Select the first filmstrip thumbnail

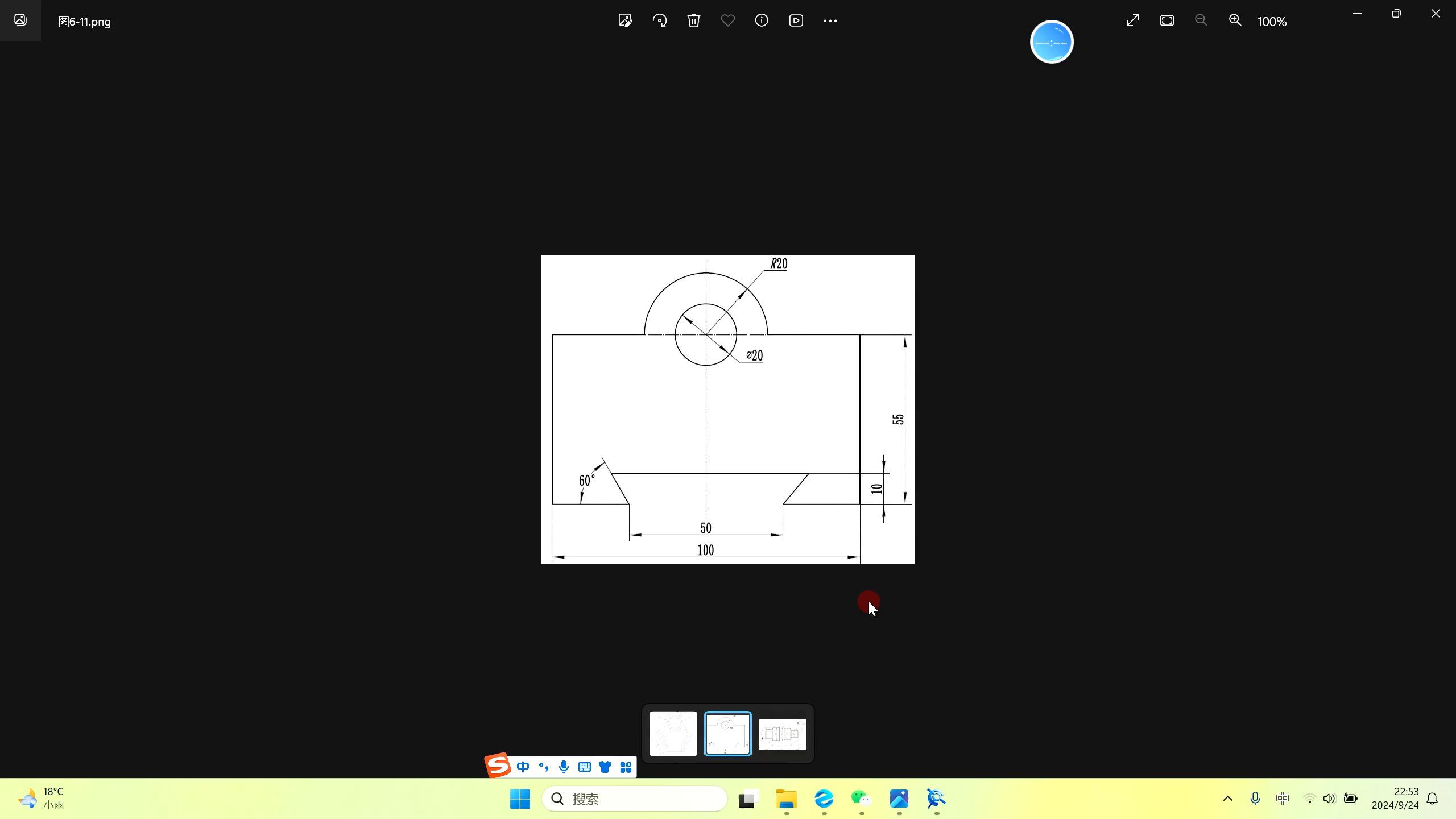(673, 734)
